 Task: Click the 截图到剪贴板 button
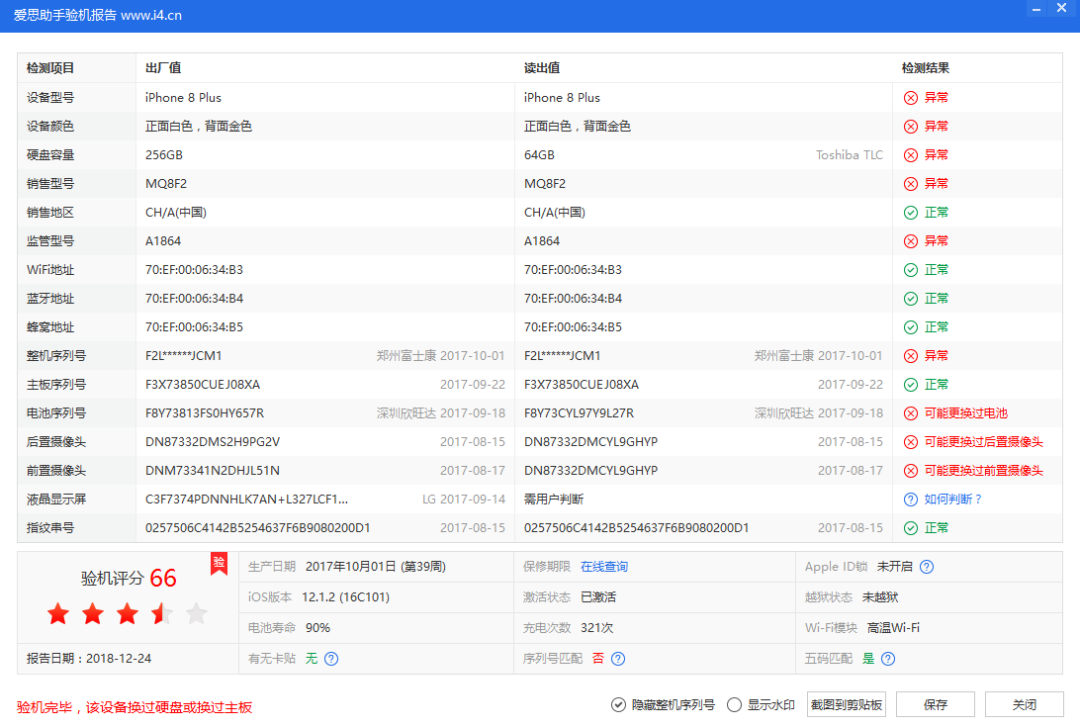click(x=847, y=705)
